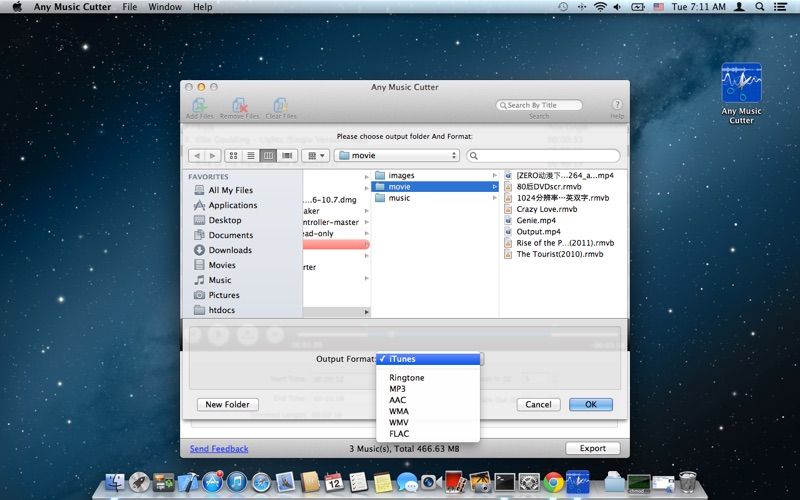Click the file dialog search field
Viewport: 800px width, 500px height.
click(x=543, y=156)
